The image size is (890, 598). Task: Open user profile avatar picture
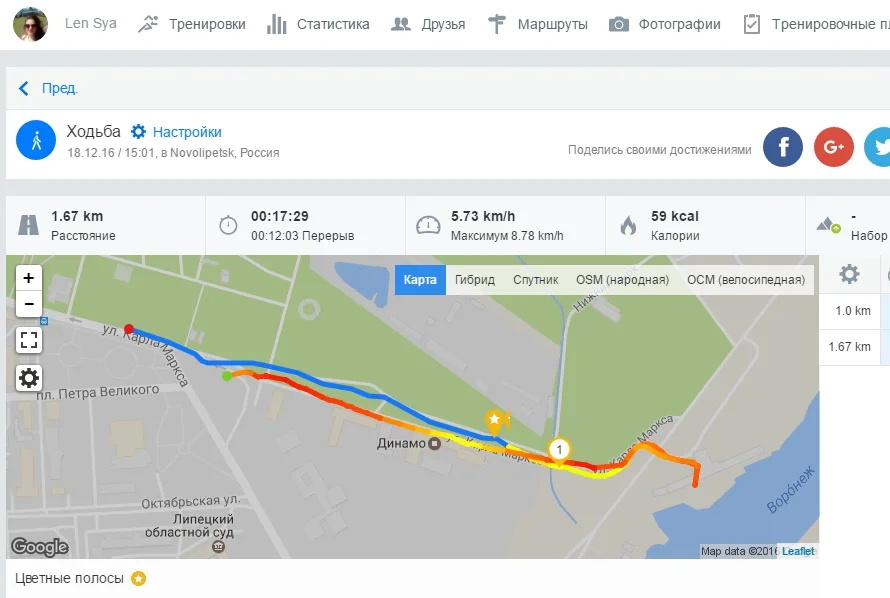(30, 24)
